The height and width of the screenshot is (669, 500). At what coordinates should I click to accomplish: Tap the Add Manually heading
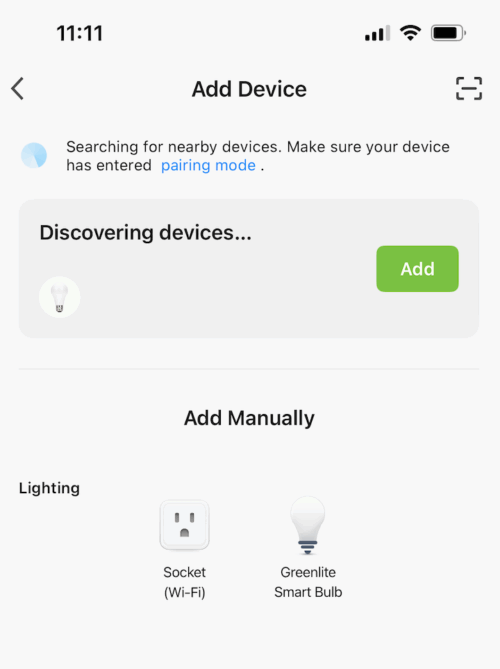249,418
